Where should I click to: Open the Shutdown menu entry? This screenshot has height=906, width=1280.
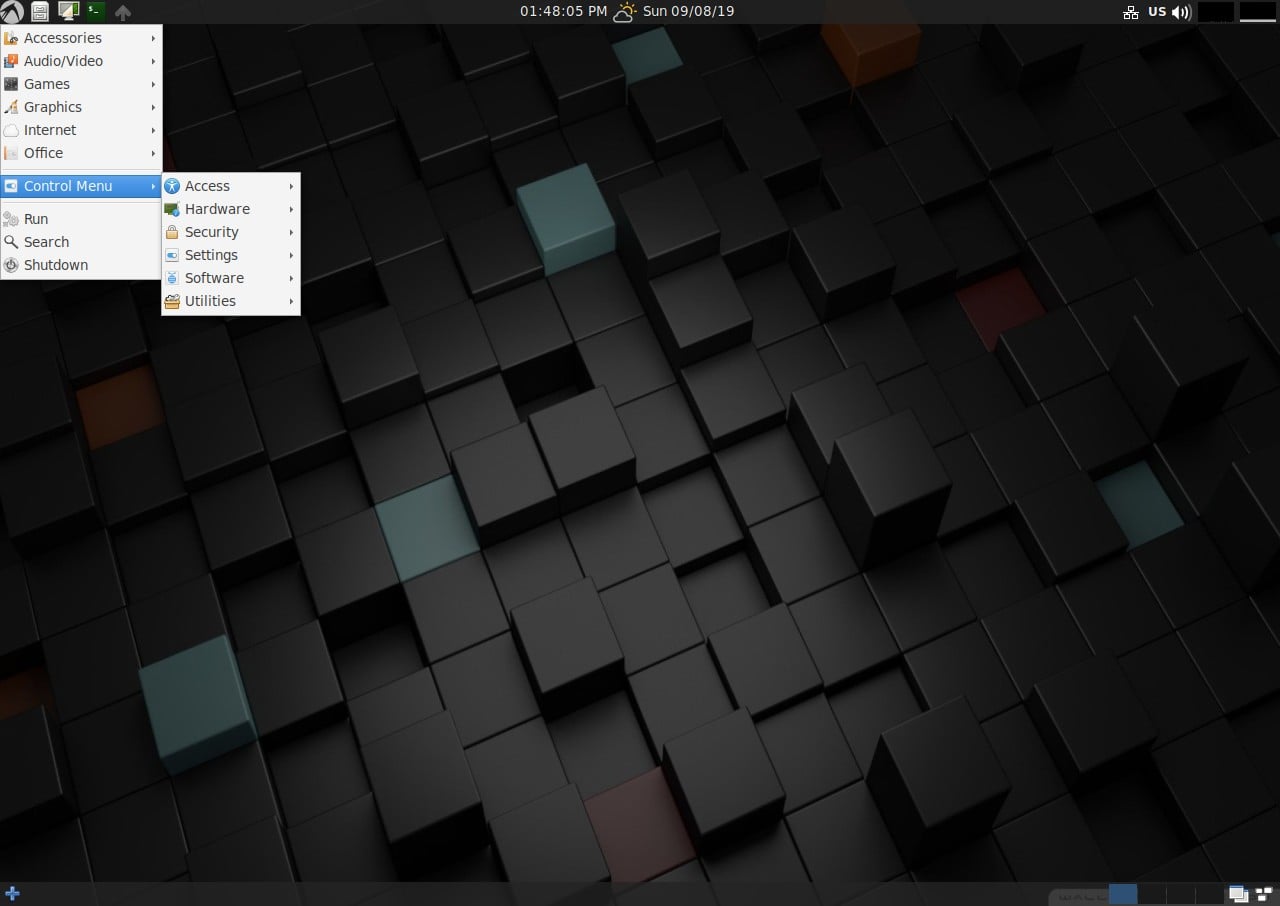click(x=55, y=264)
